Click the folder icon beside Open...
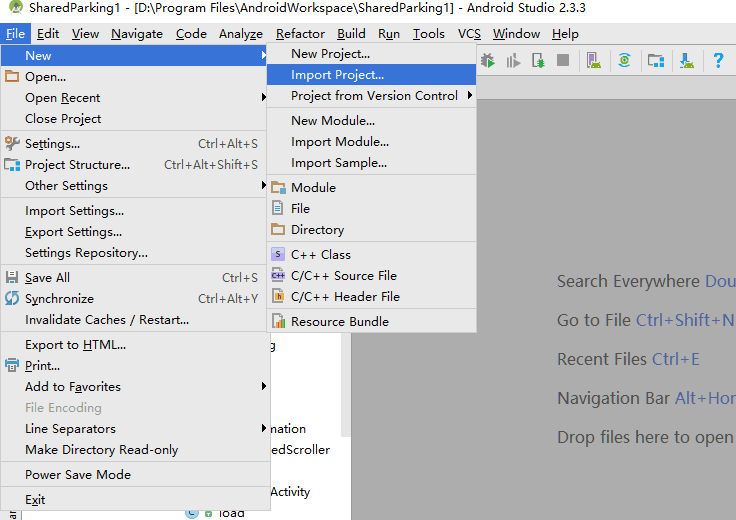The height and width of the screenshot is (520, 736). [12, 76]
